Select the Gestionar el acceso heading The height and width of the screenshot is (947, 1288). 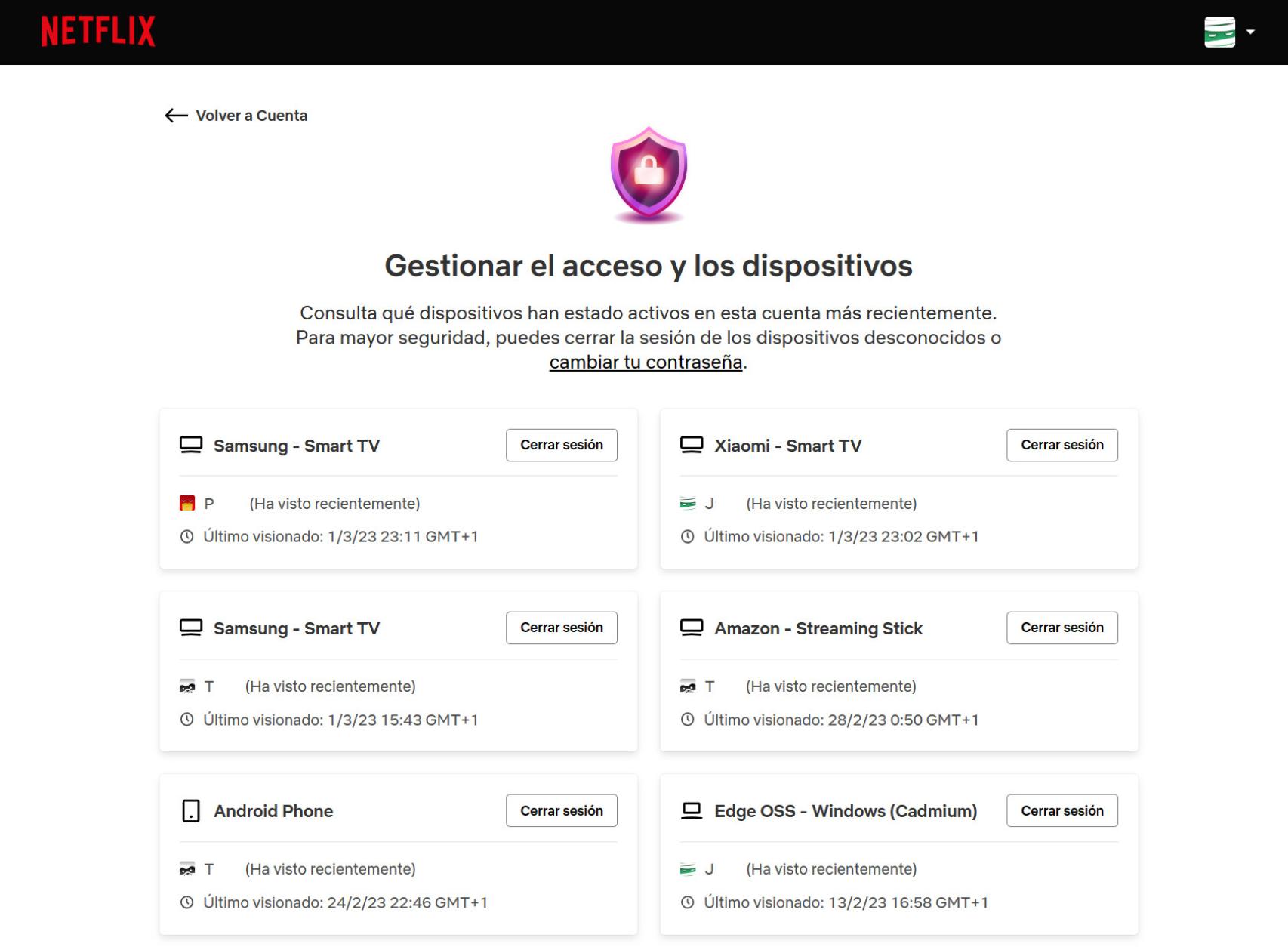[649, 266]
